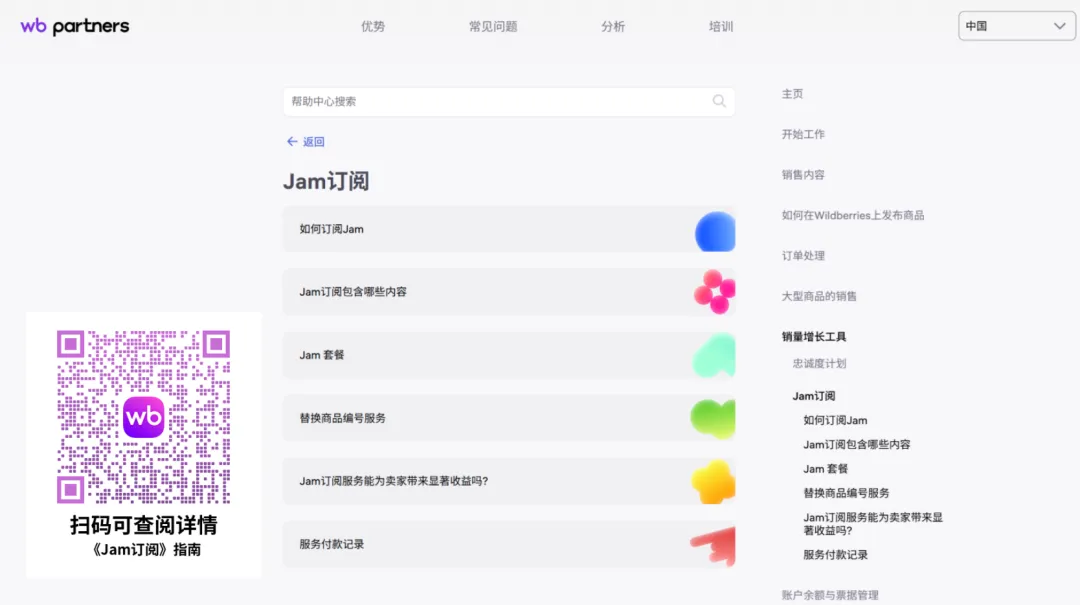Open the country selector showing 中国

[1016, 25]
